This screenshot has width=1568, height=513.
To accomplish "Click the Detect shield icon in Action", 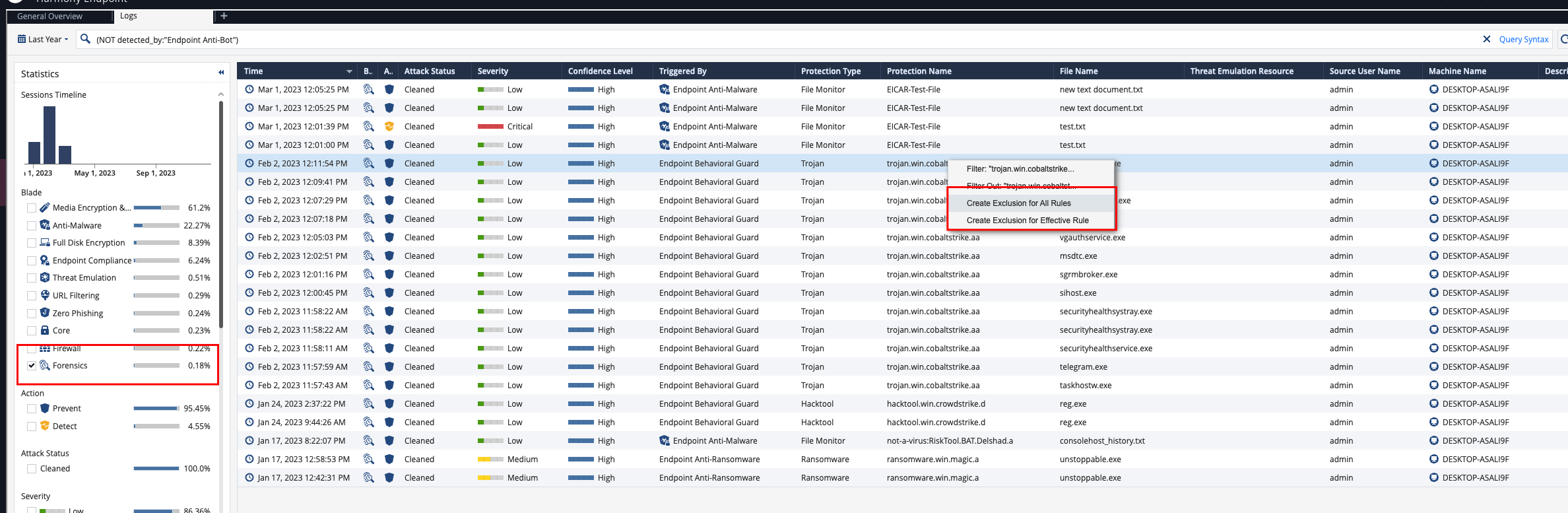I will point(45,426).
